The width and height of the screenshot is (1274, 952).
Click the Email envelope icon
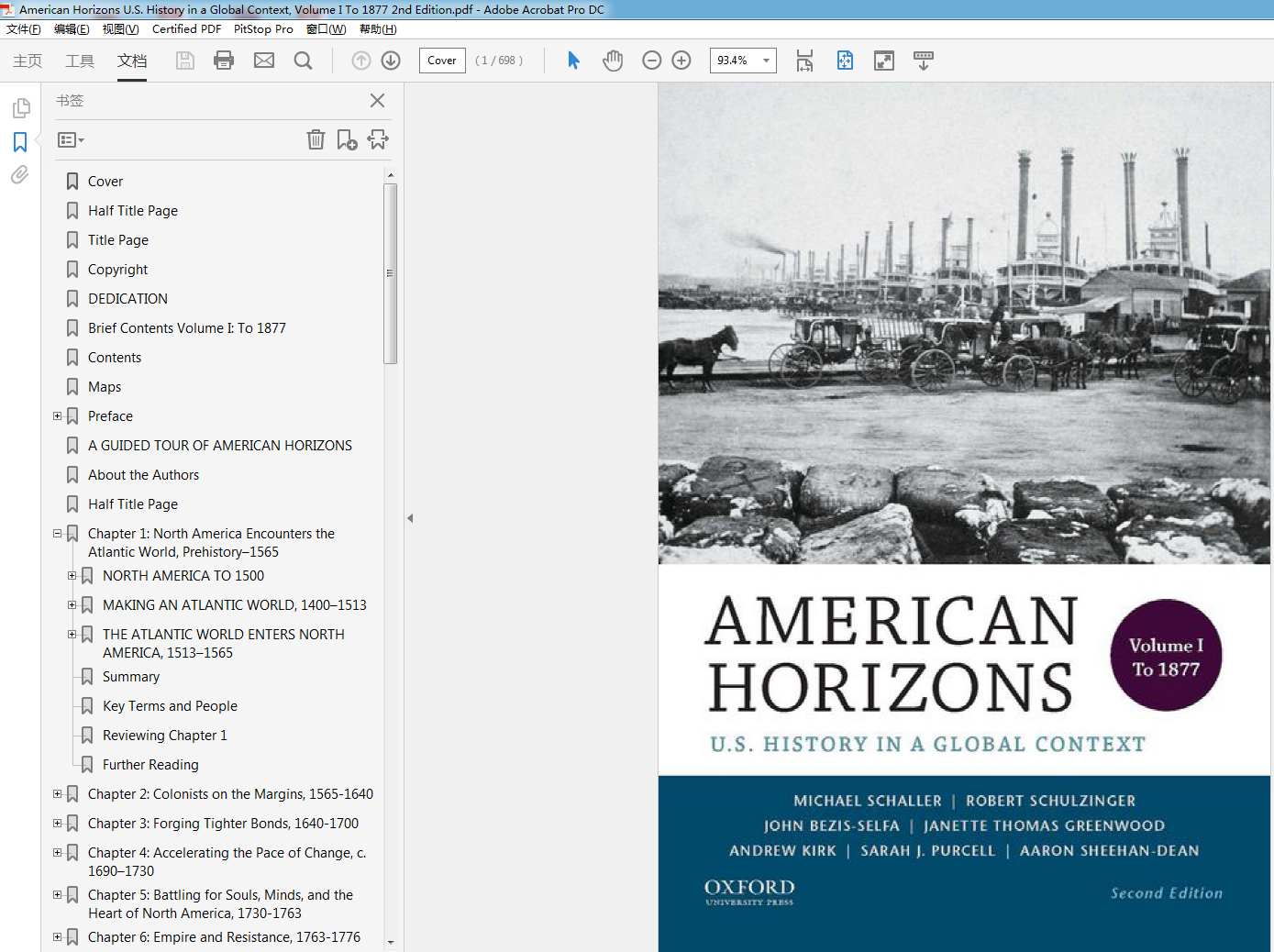coord(264,61)
